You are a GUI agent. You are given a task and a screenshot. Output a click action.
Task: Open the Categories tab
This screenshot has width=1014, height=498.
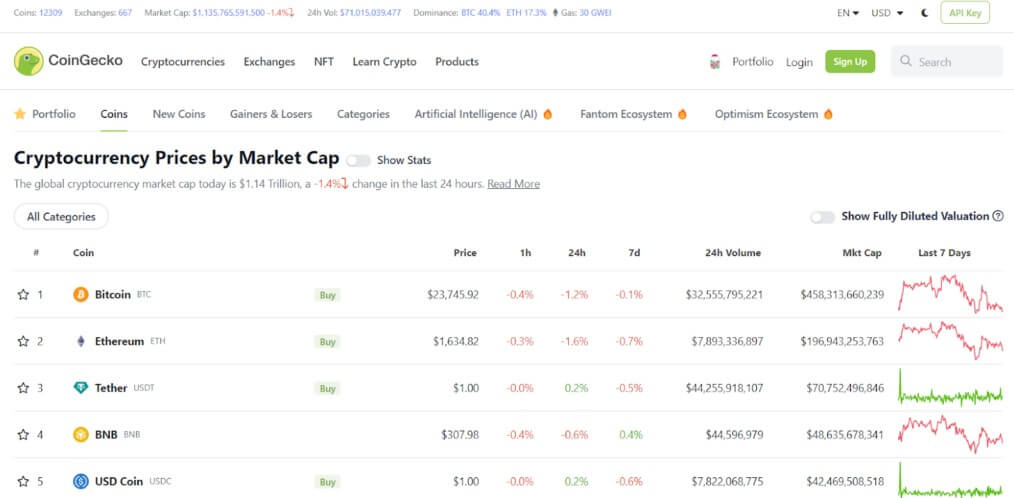pyautogui.click(x=363, y=114)
